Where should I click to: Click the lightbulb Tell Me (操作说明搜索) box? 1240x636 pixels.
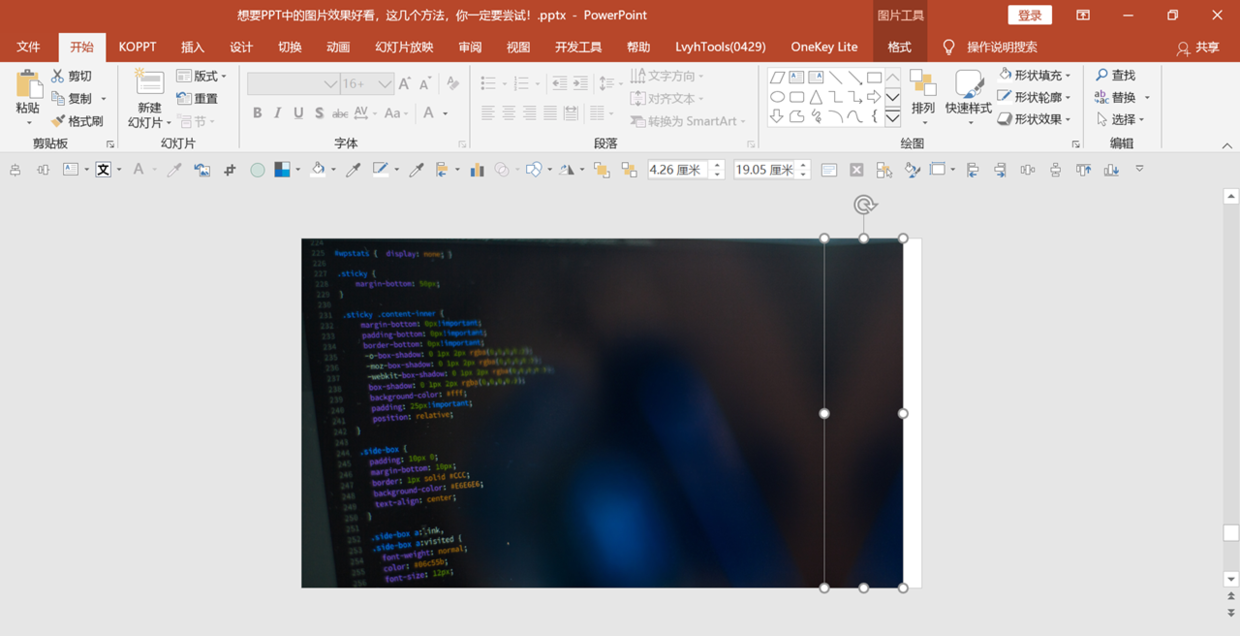[990, 47]
